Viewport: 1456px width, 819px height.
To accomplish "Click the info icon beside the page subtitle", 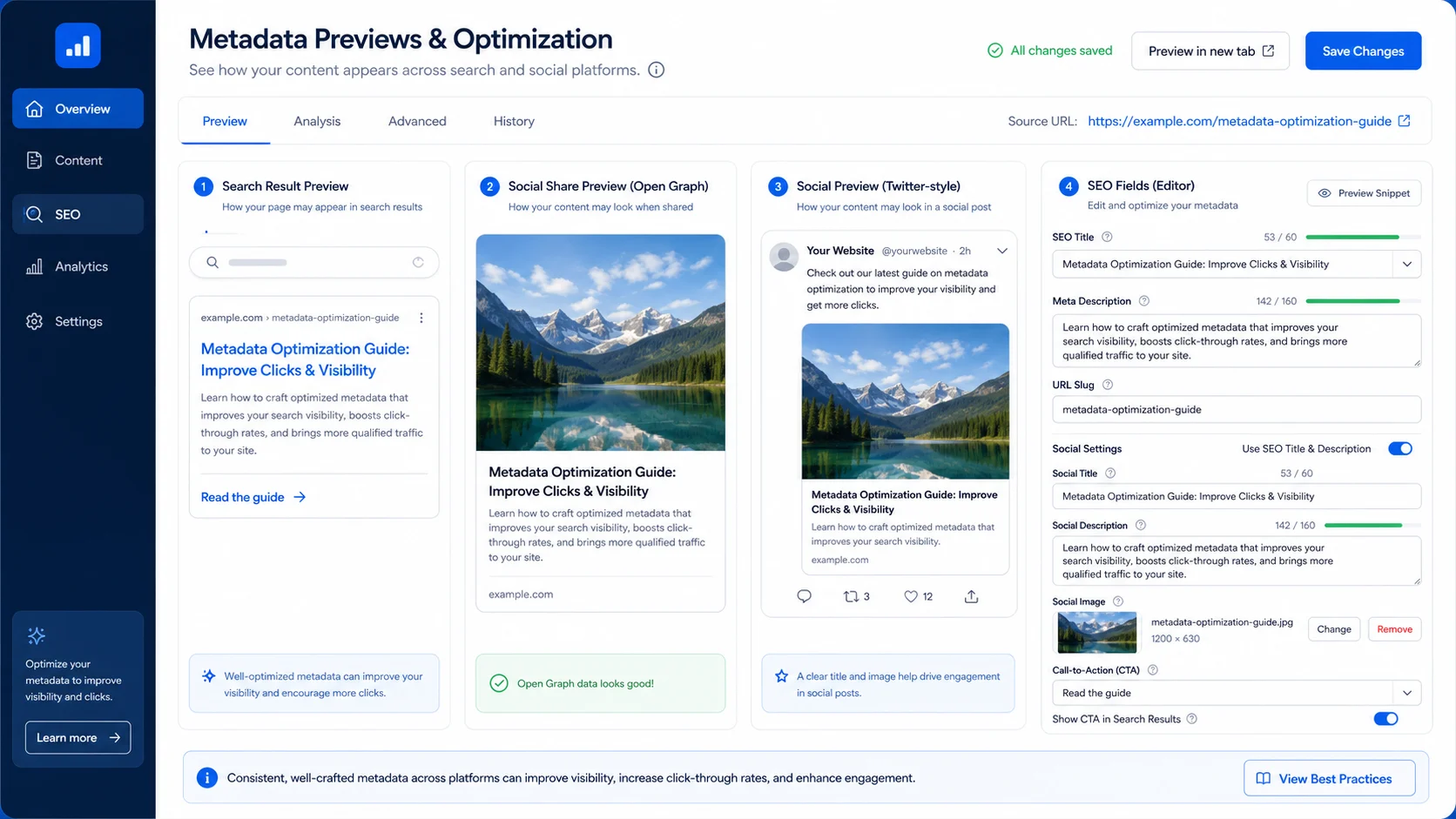I will 657,70.
